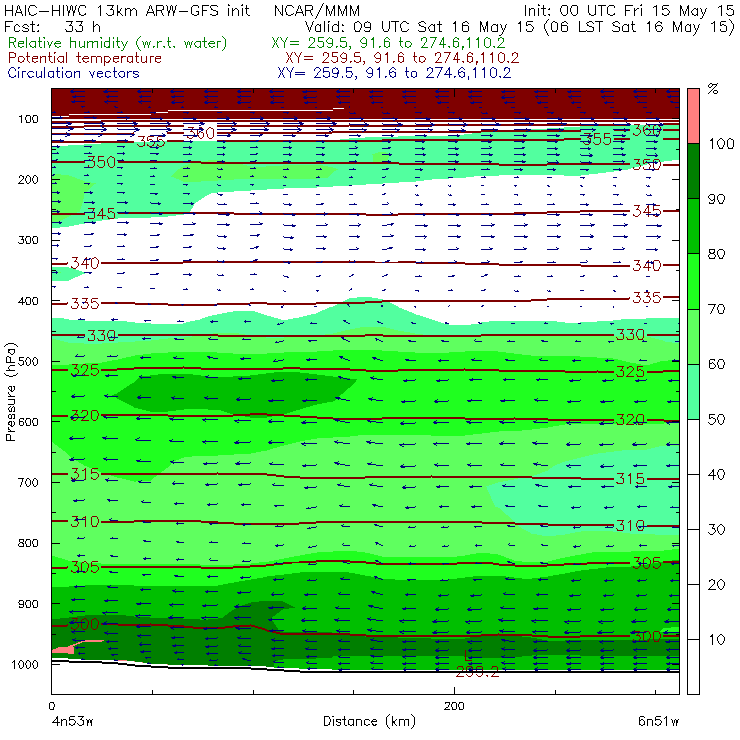Click the colorbar '10' tick label
The height and width of the screenshot is (740, 740).
(x=716, y=640)
